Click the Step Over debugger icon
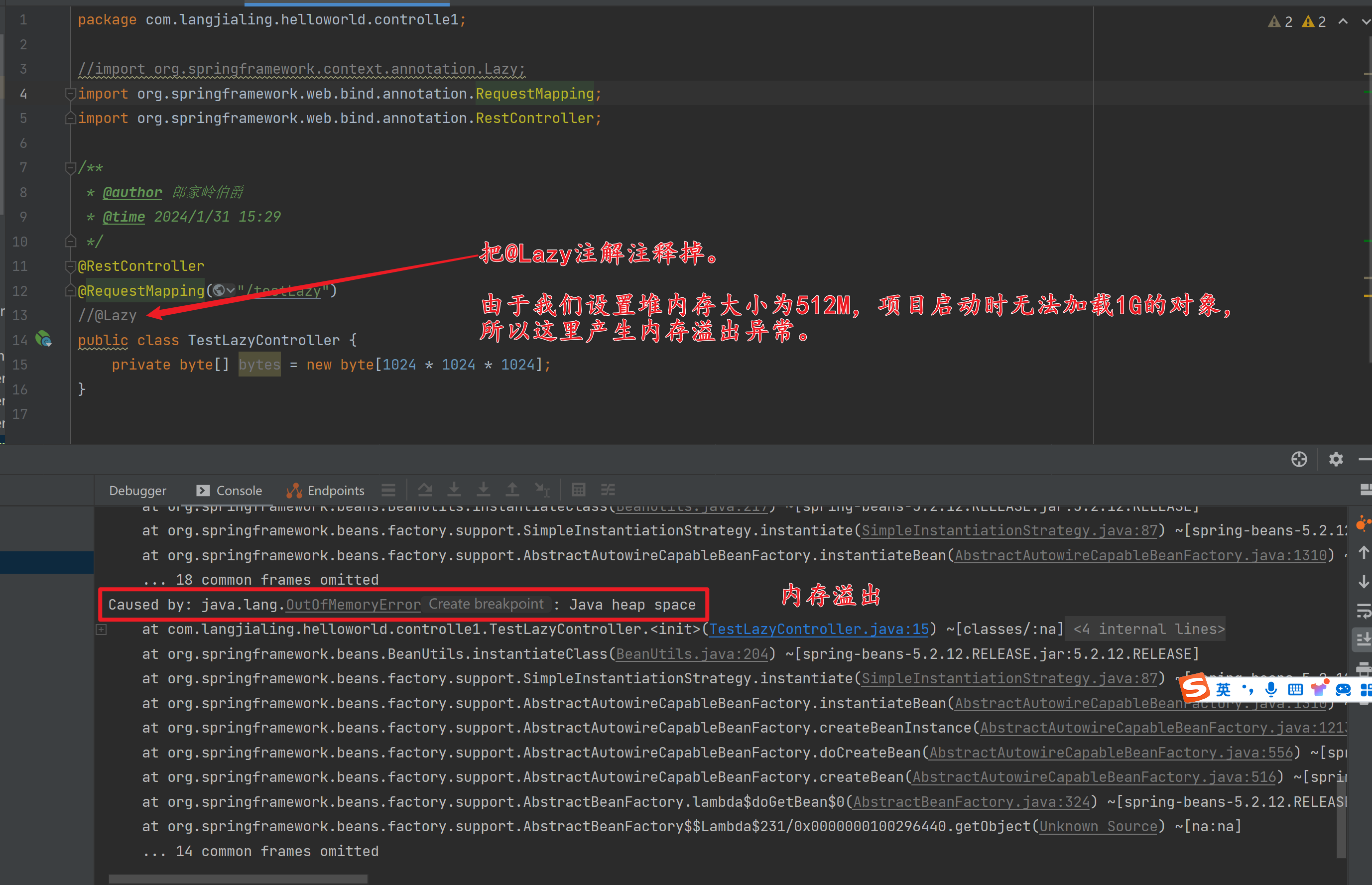 pyautogui.click(x=425, y=490)
